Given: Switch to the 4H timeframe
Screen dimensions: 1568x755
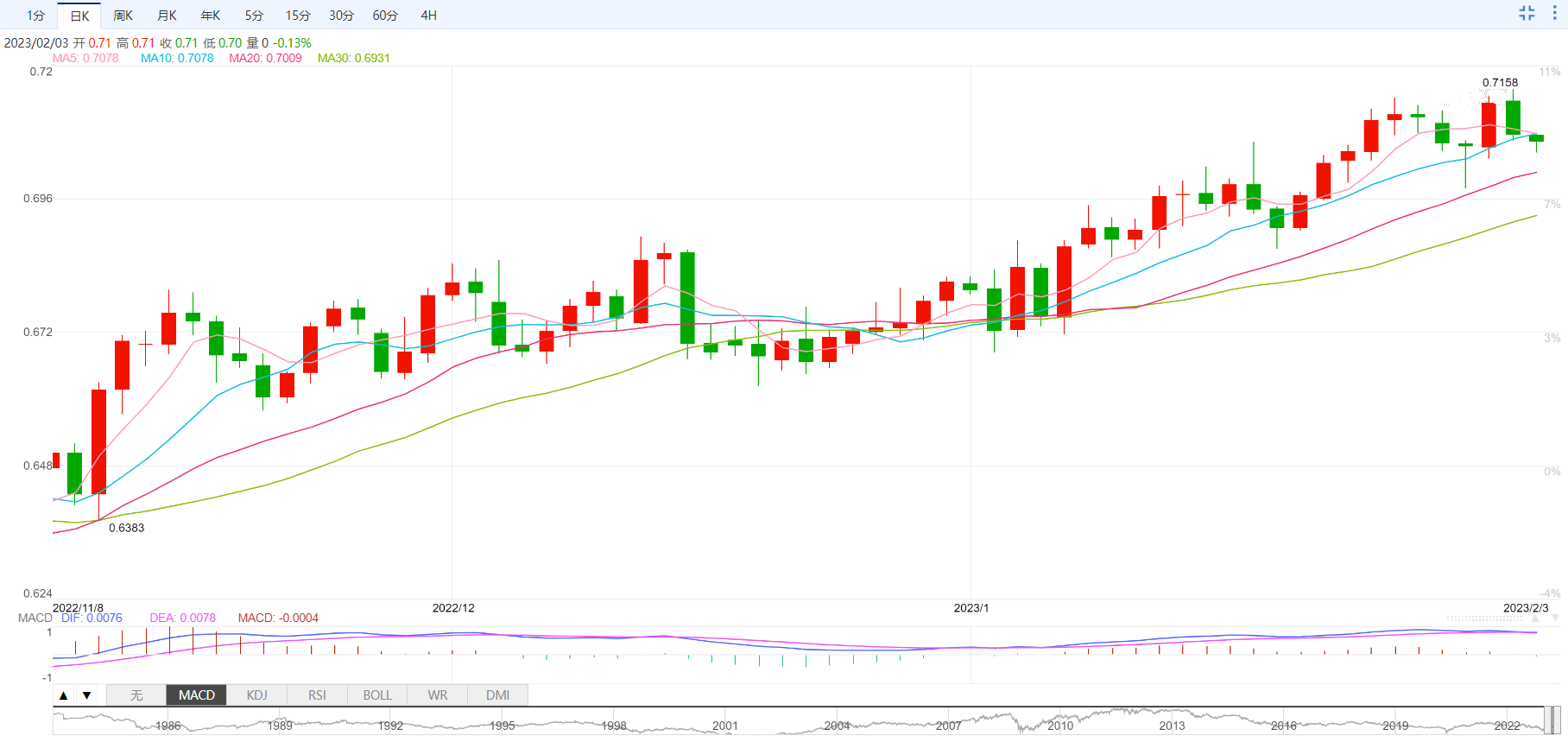Looking at the screenshot, I should click(428, 16).
